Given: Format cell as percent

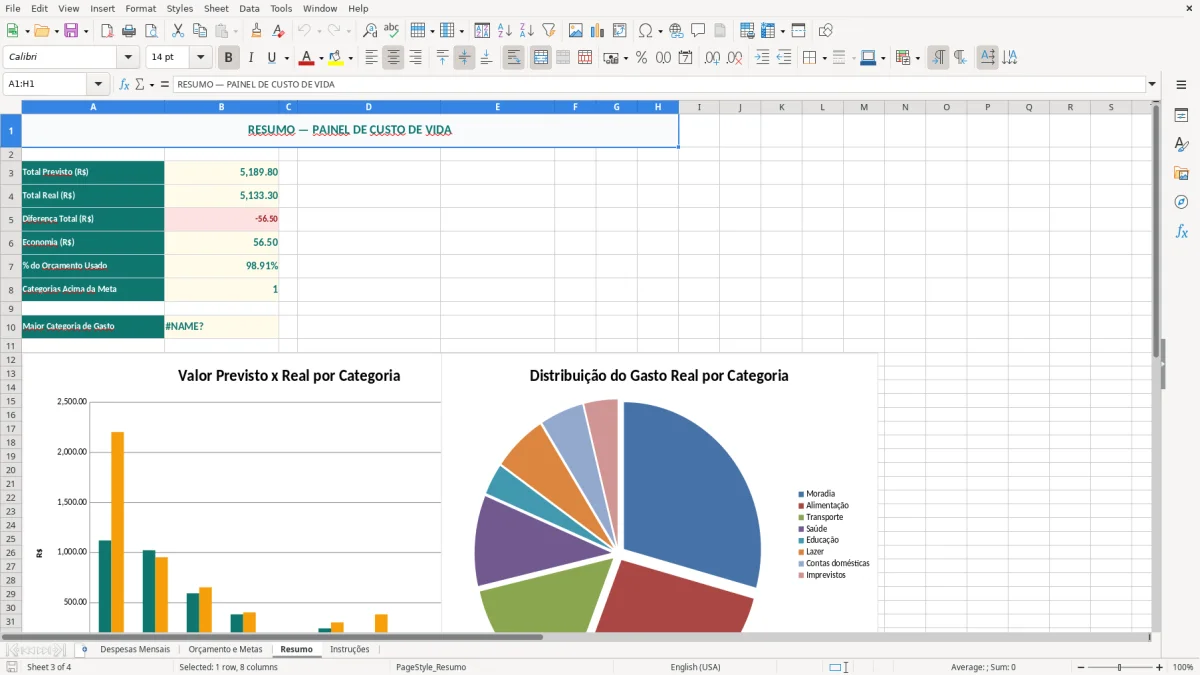Looking at the screenshot, I should pos(641,58).
